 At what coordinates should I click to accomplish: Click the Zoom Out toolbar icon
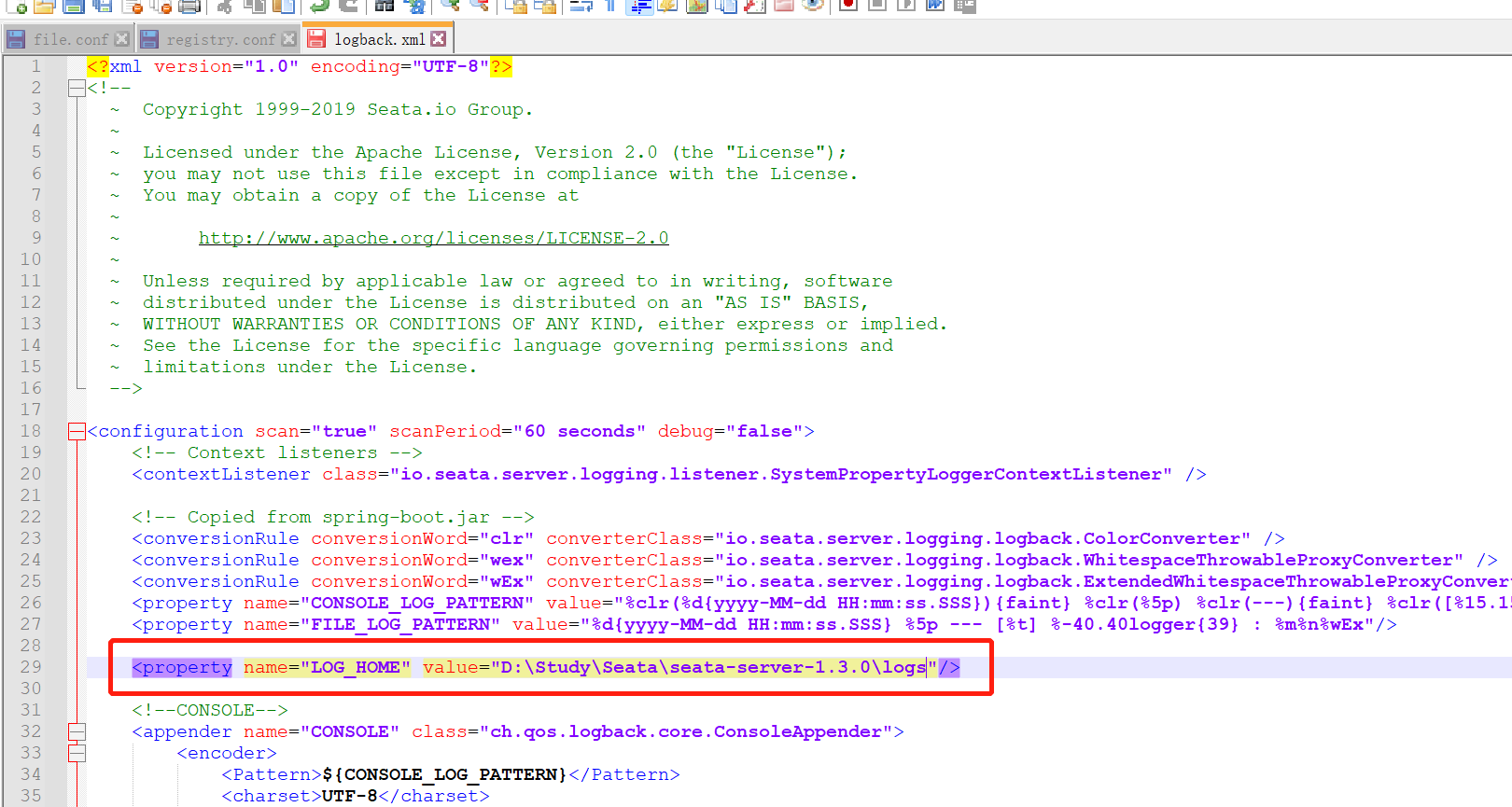[480, 6]
